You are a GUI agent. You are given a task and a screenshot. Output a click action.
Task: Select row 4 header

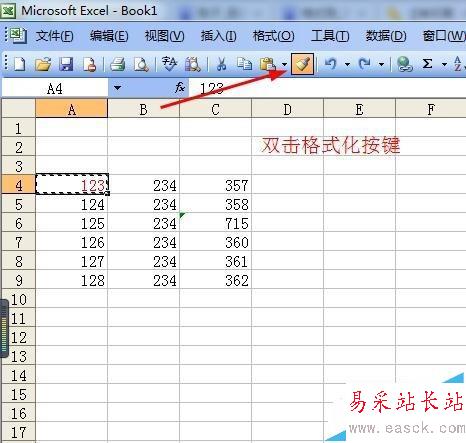19,185
